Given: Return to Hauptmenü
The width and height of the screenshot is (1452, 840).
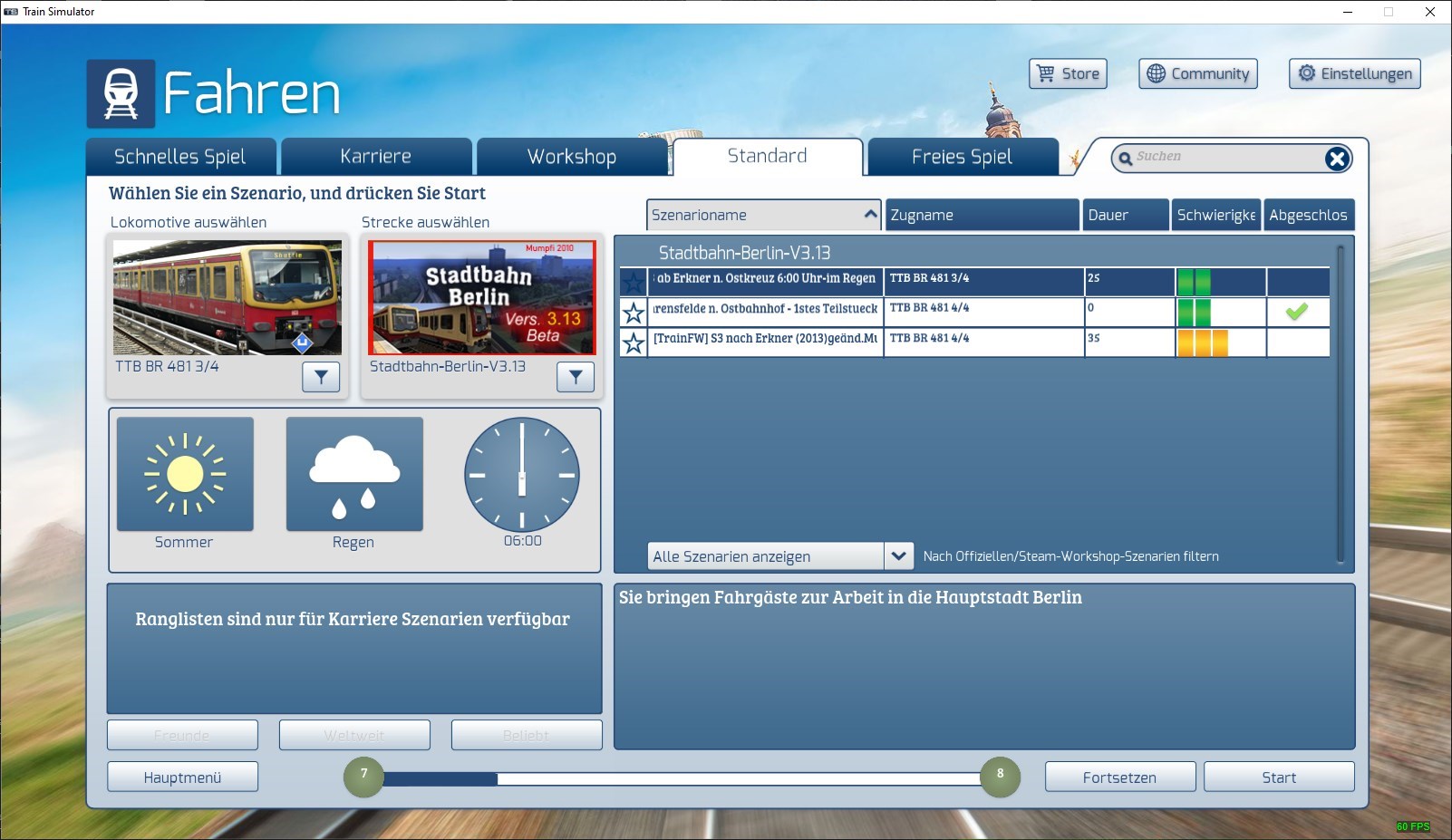Looking at the screenshot, I should 182,777.
